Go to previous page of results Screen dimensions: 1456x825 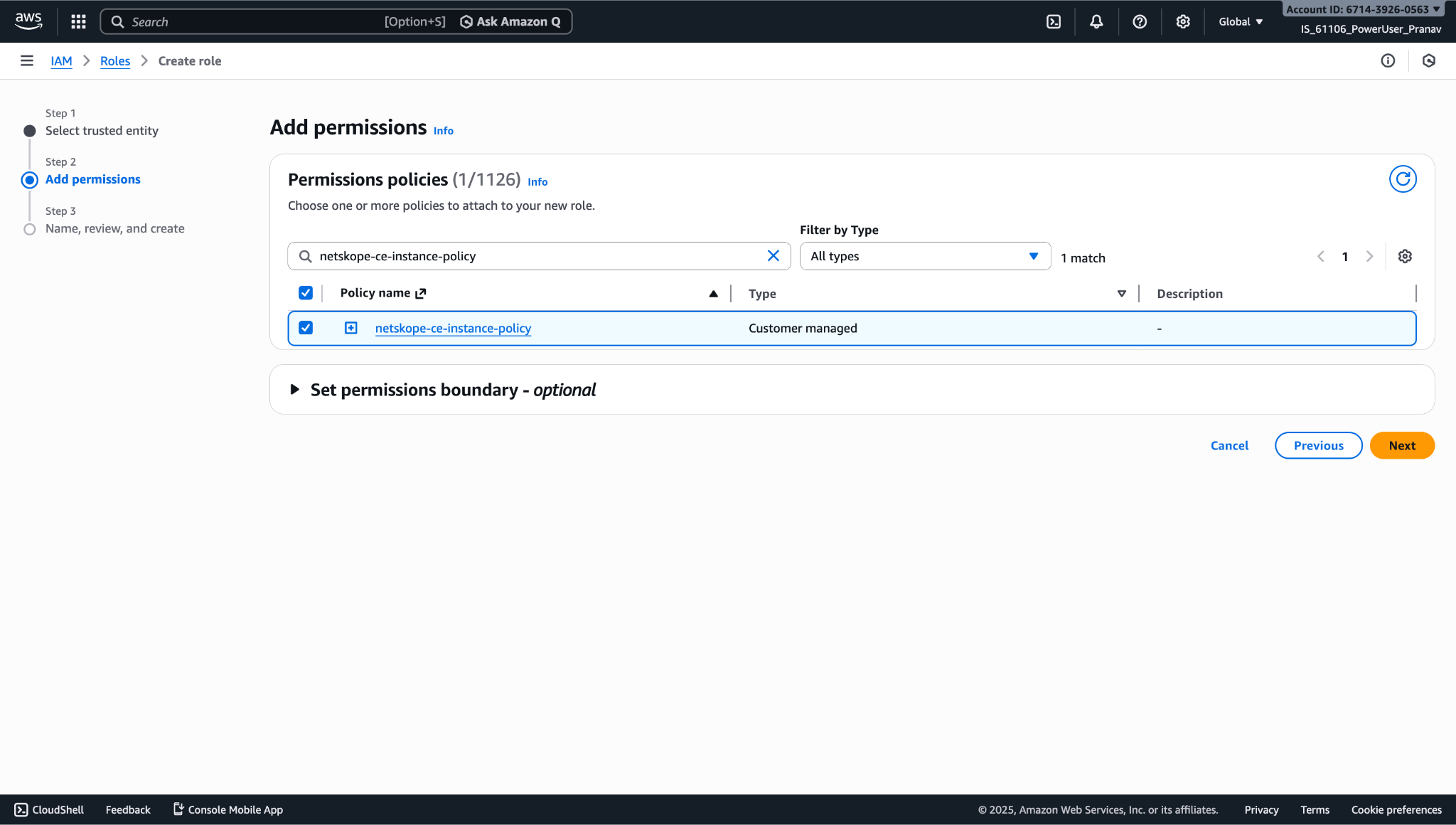pyautogui.click(x=1321, y=257)
